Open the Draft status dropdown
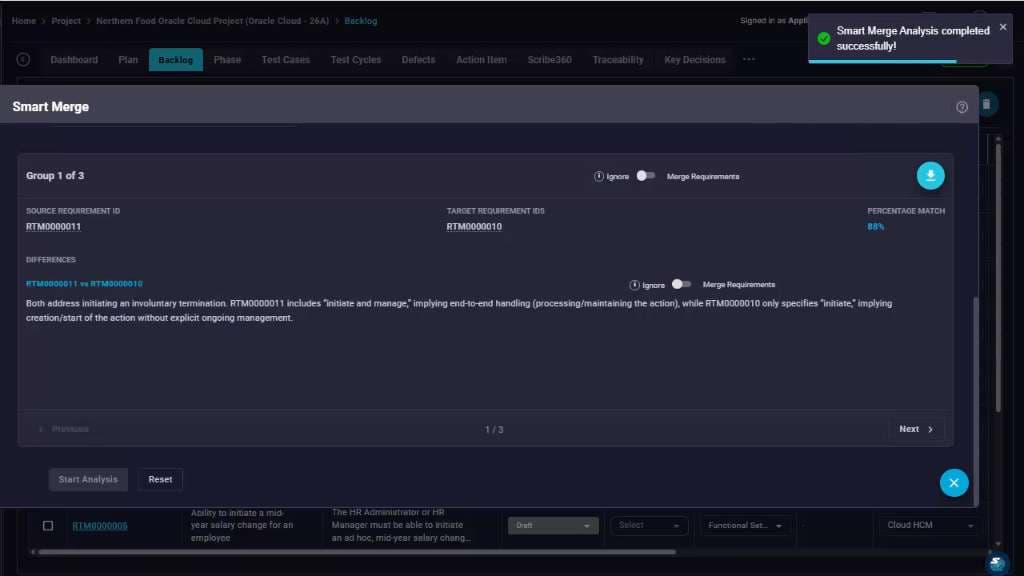The height and width of the screenshot is (576, 1024). pos(552,526)
